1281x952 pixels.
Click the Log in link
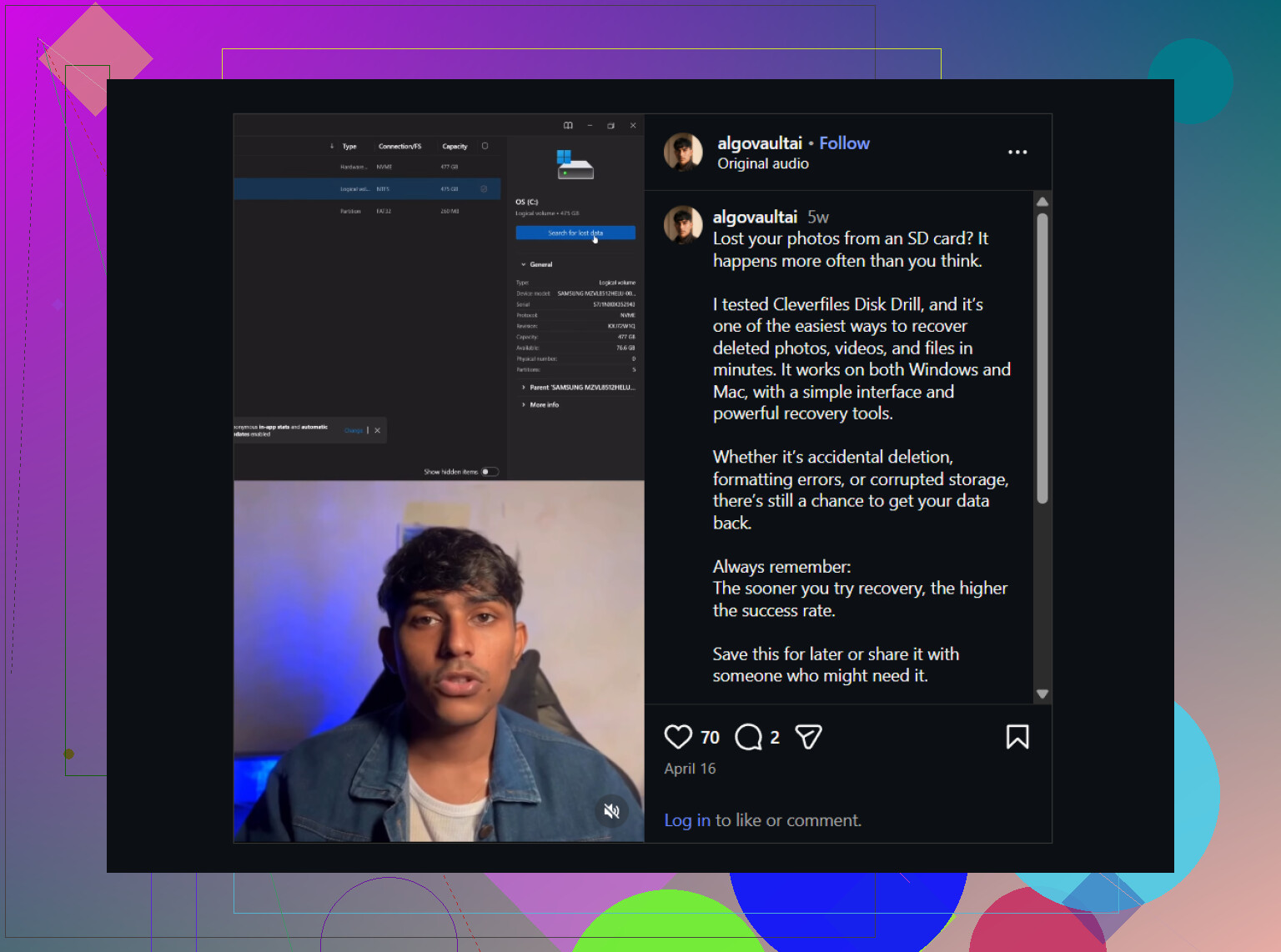(x=687, y=820)
